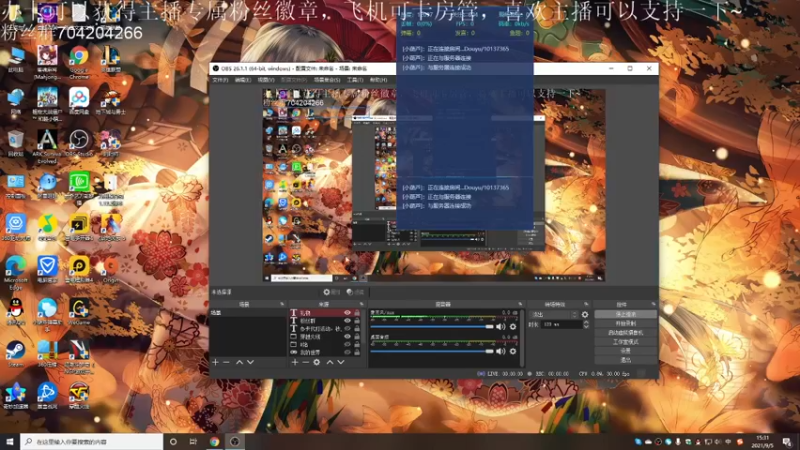Open the Scene Collection menu in OBS
The height and width of the screenshot is (450, 800).
(x=327, y=80)
